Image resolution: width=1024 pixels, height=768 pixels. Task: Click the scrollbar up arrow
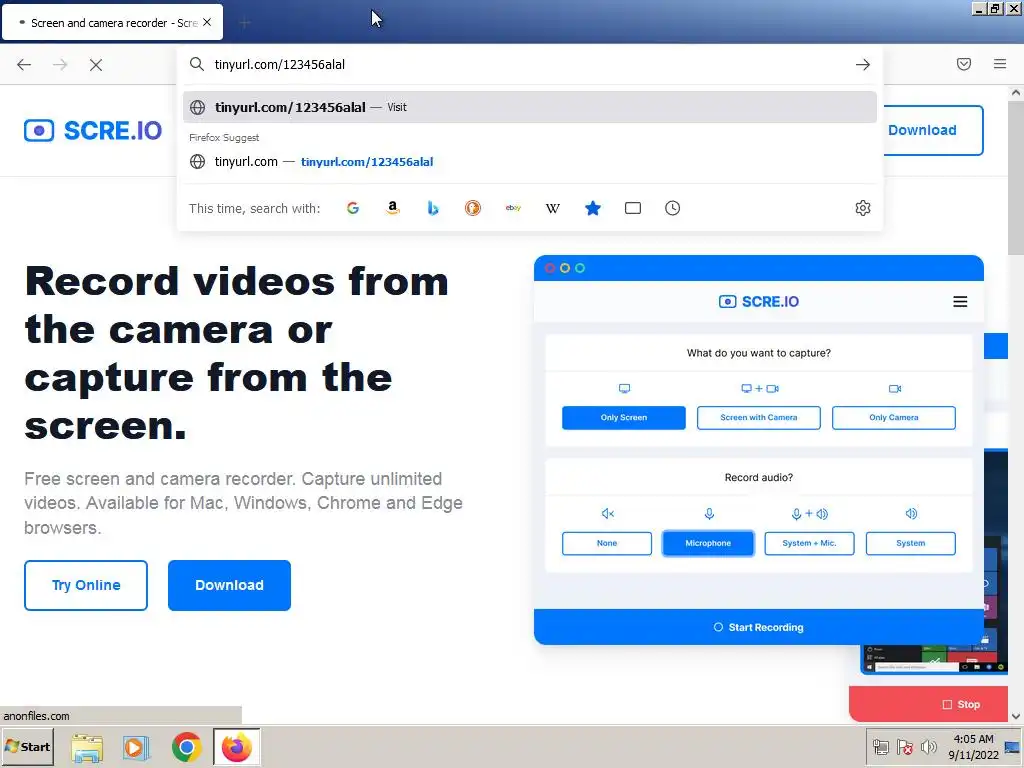[x=1016, y=93]
